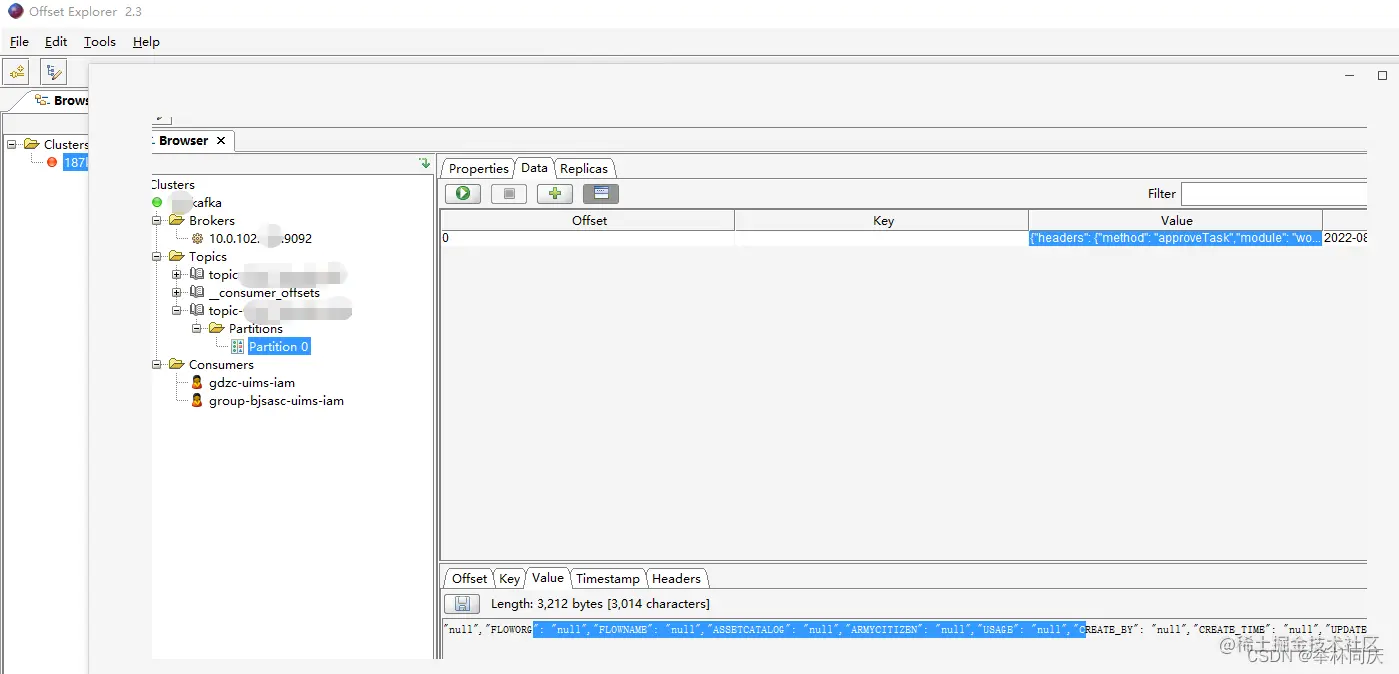
Task: Click the broker gear icon
Action: tap(197, 239)
